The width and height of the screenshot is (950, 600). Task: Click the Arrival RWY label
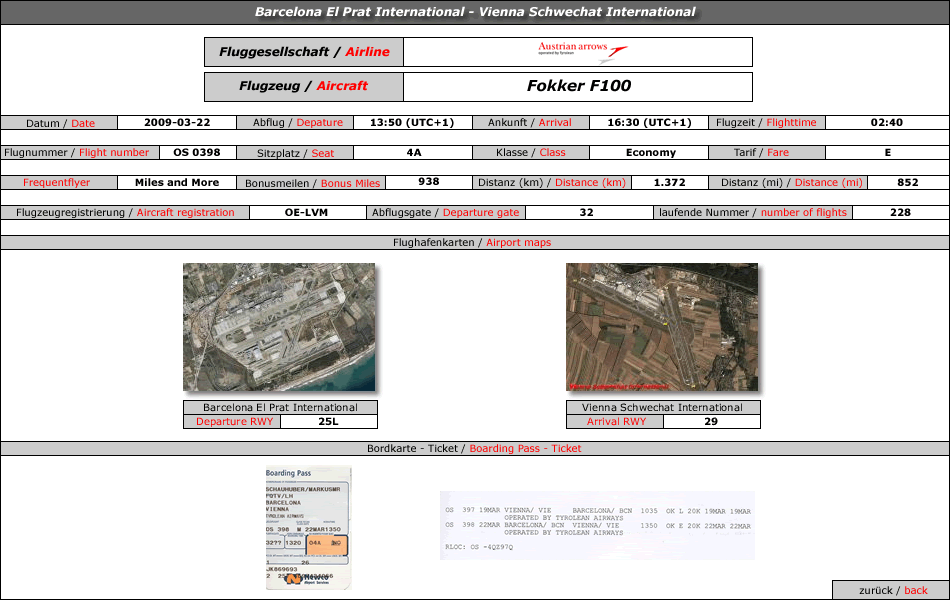616,421
